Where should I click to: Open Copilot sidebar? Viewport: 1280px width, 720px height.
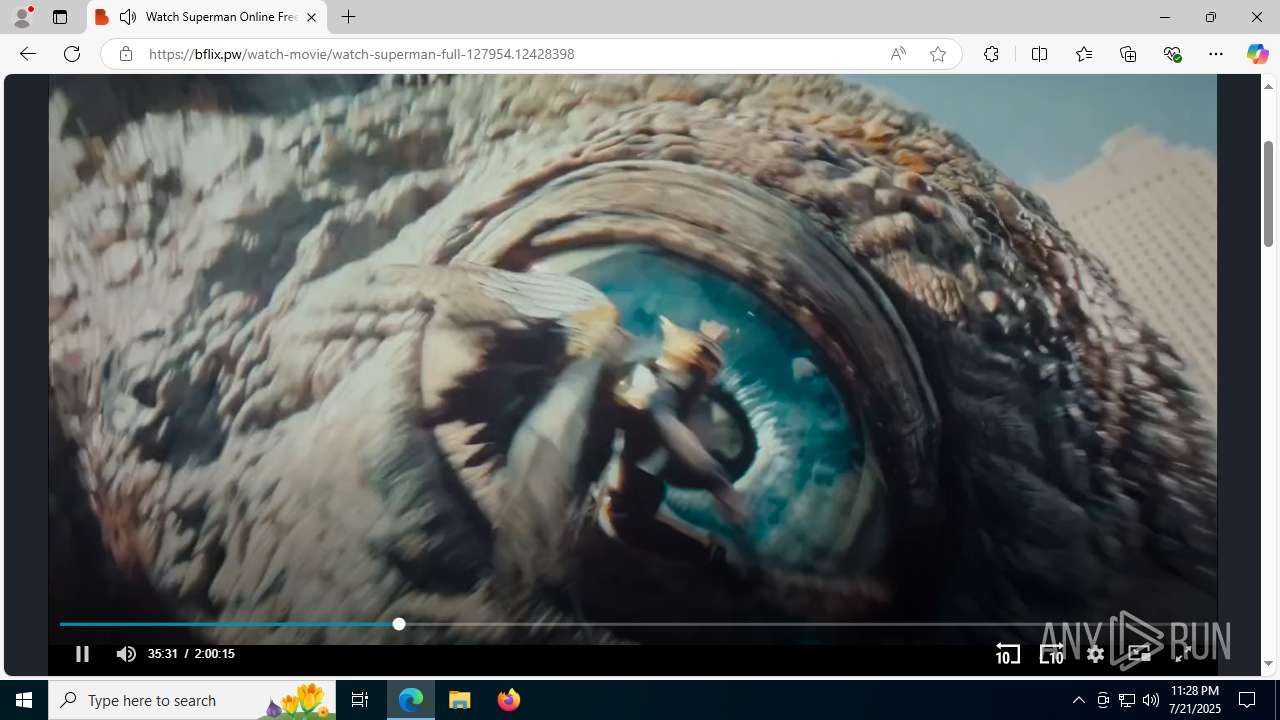pyautogui.click(x=1257, y=54)
